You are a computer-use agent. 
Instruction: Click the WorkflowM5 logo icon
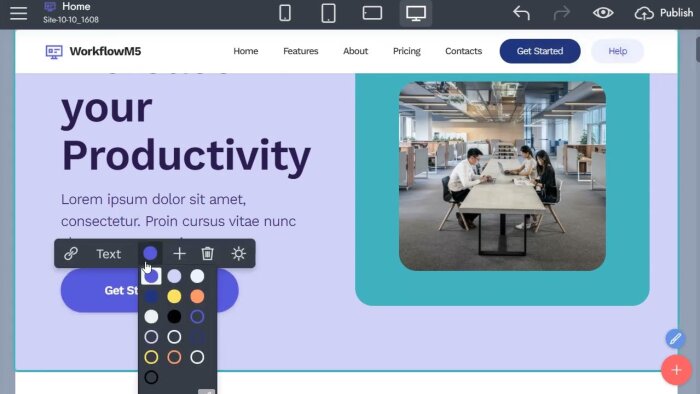click(x=54, y=51)
